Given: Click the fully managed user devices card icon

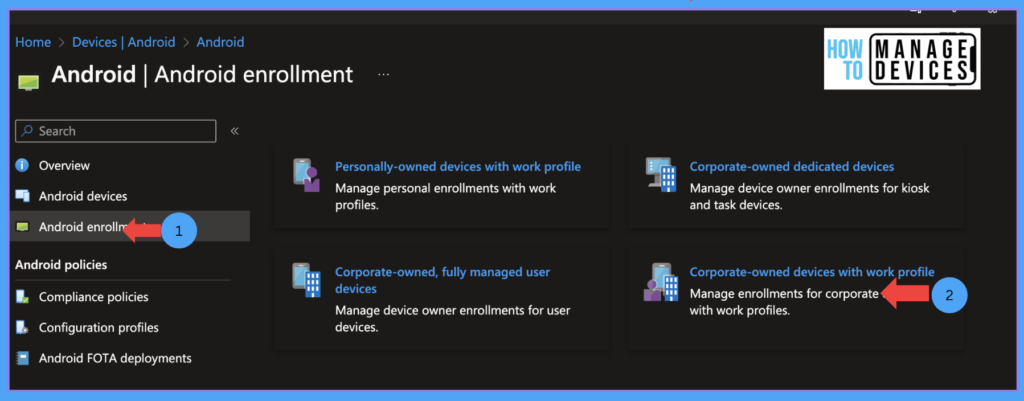Looking at the screenshot, I should click(306, 280).
